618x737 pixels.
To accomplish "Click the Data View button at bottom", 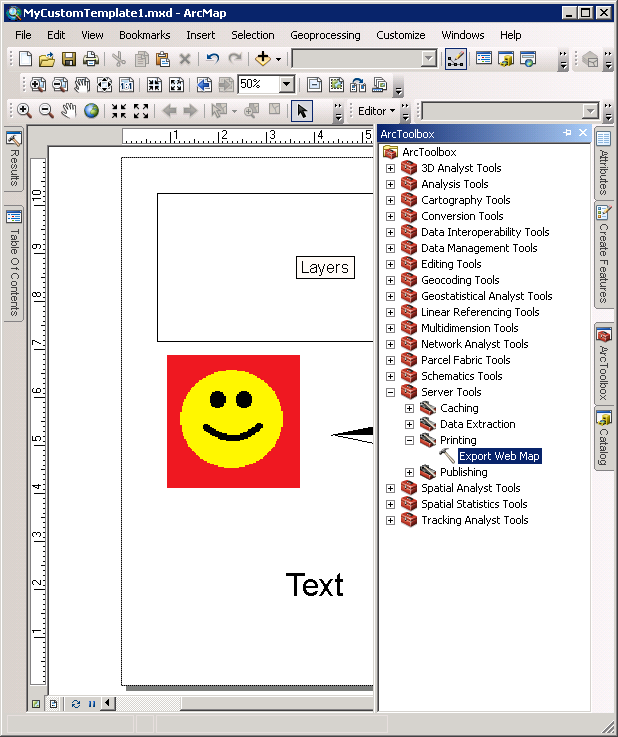I will (x=36, y=704).
